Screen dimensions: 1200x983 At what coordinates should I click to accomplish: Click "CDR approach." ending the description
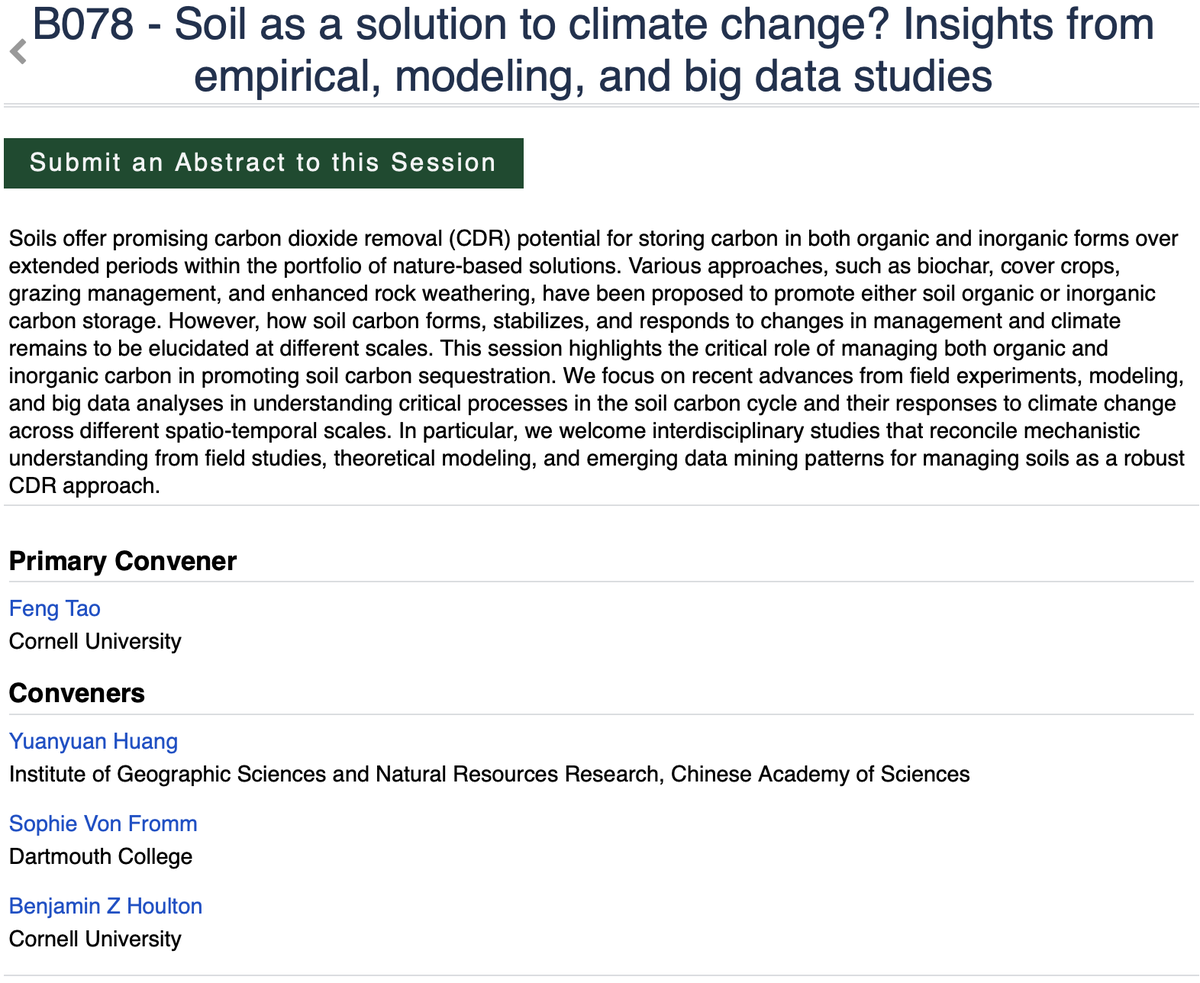(84, 485)
